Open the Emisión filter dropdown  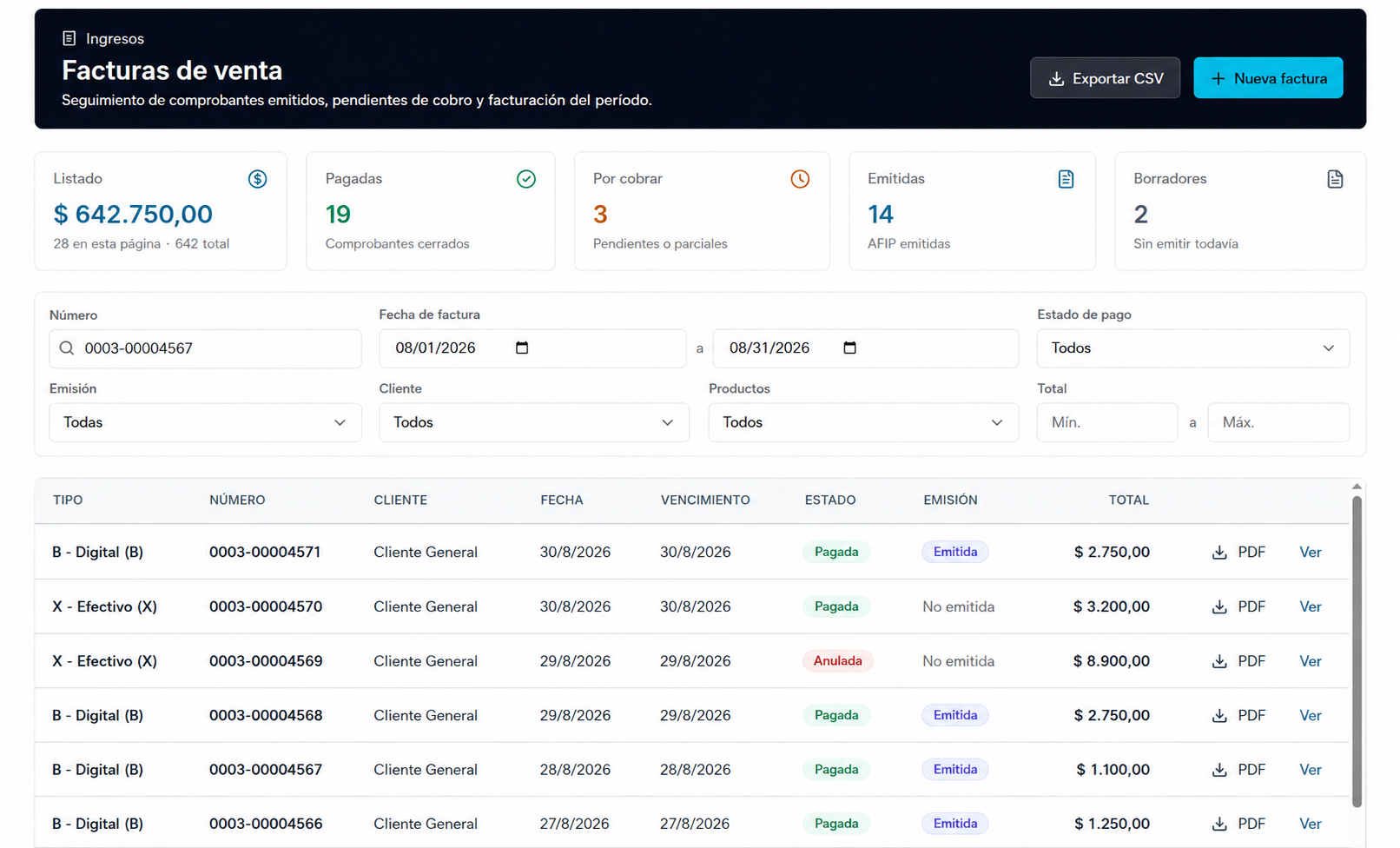coord(205,422)
